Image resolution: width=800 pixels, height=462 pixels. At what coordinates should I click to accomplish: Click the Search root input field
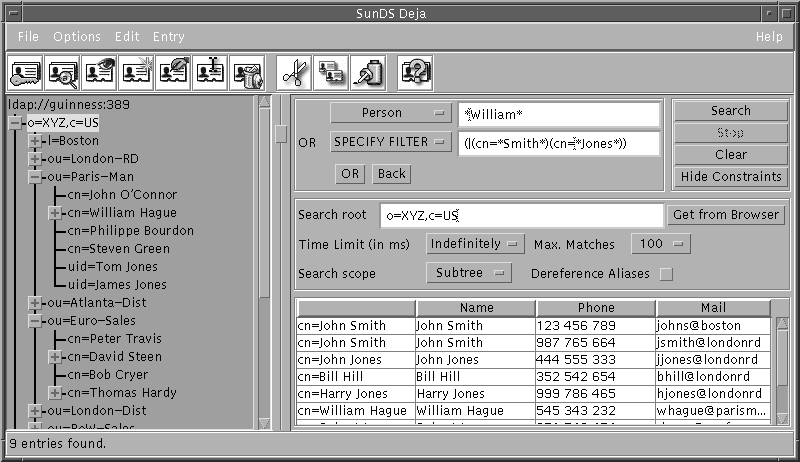click(x=521, y=215)
